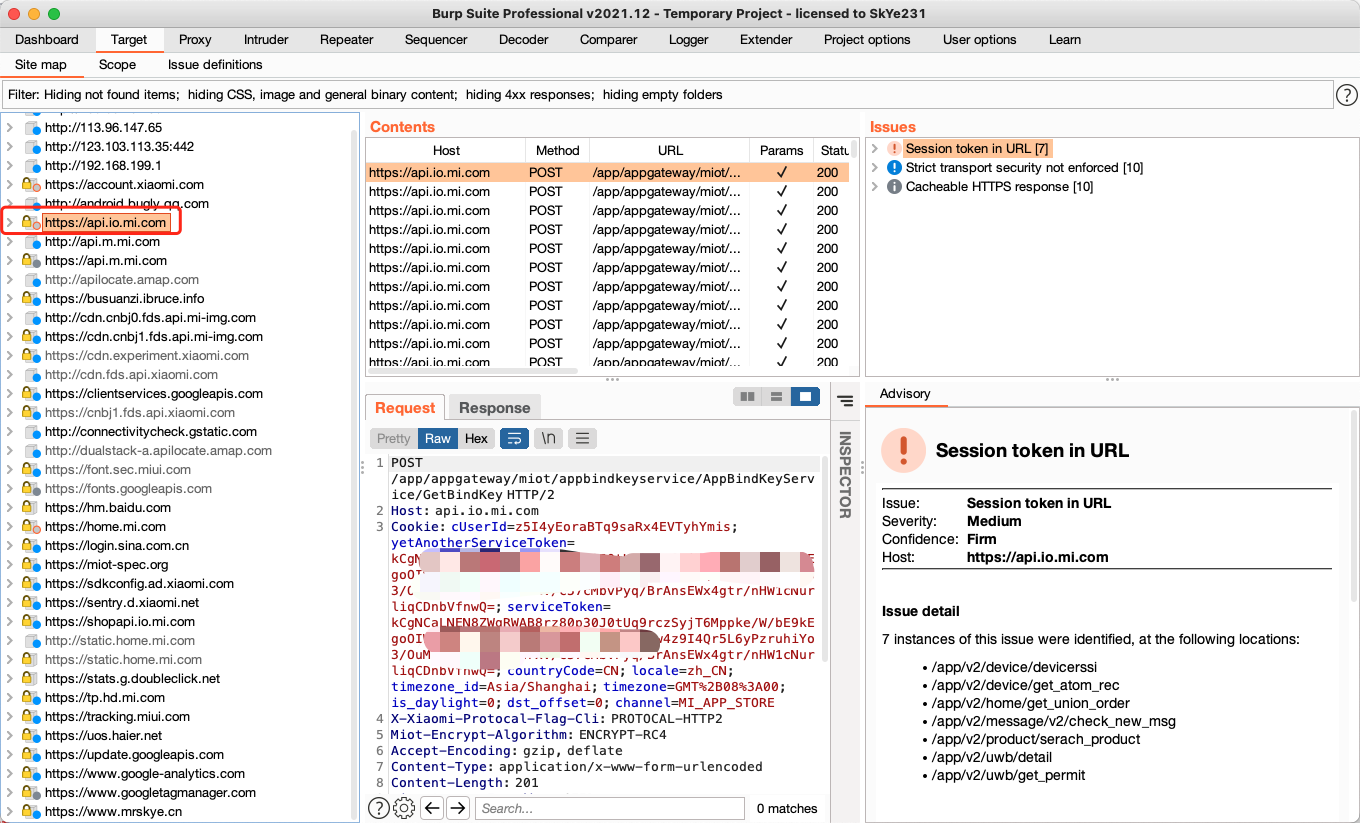Sort contents by the URL column header
This screenshot has height=823, width=1360.
670,151
